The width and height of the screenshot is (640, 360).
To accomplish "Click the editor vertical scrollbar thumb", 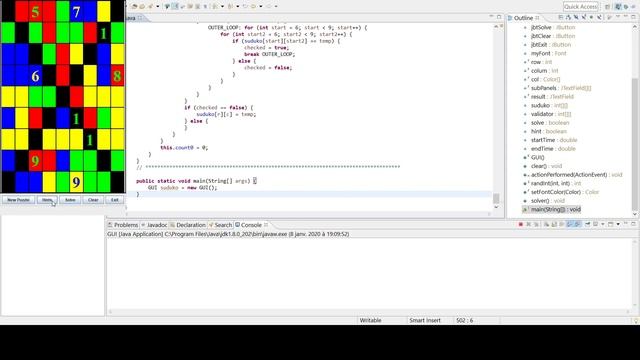I will coord(496,198).
